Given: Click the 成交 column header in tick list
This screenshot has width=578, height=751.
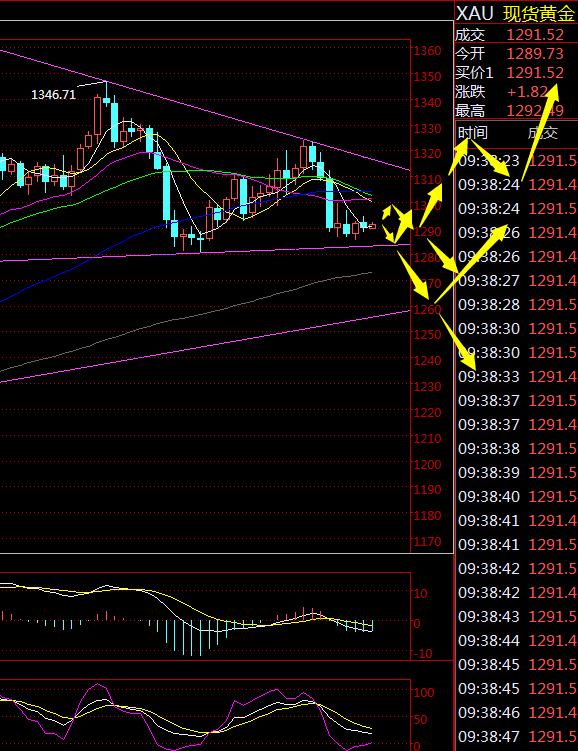Looking at the screenshot, I should pyautogui.click(x=543, y=133).
